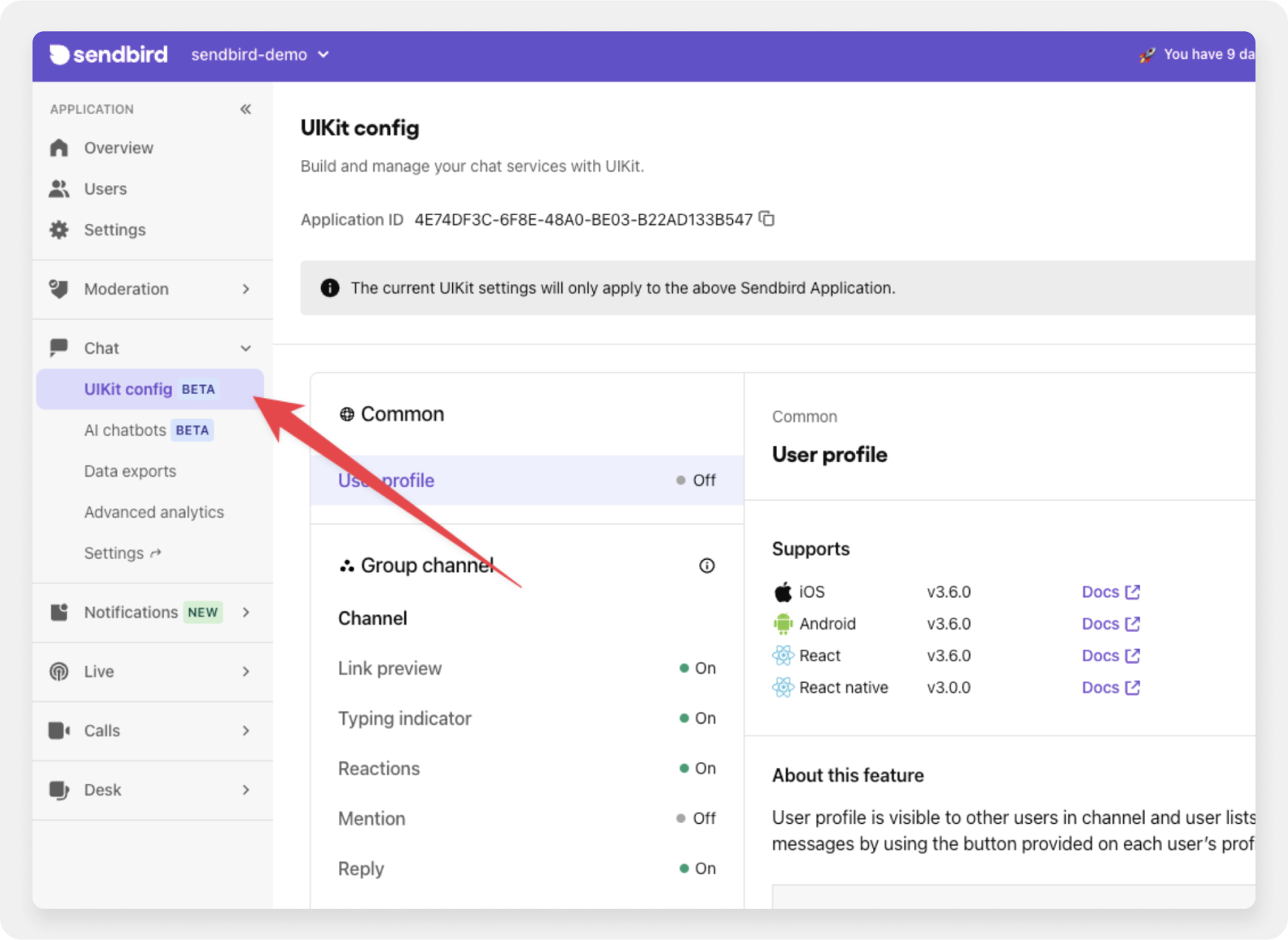Collapse the Chat section chevron

click(x=245, y=348)
